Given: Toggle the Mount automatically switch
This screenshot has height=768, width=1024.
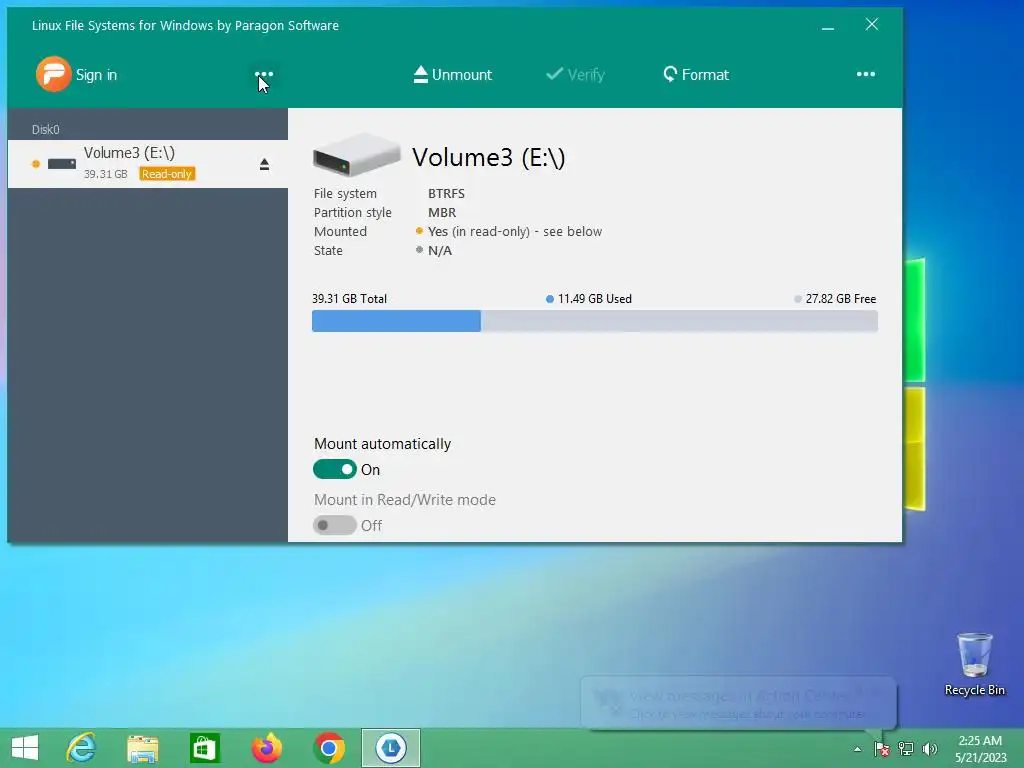Looking at the screenshot, I should [334, 469].
